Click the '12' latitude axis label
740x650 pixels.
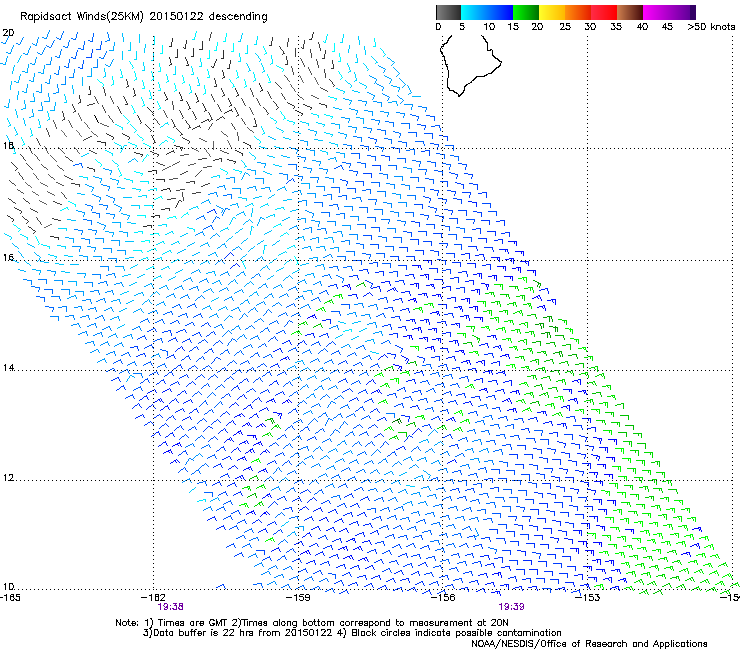click(x=8, y=478)
